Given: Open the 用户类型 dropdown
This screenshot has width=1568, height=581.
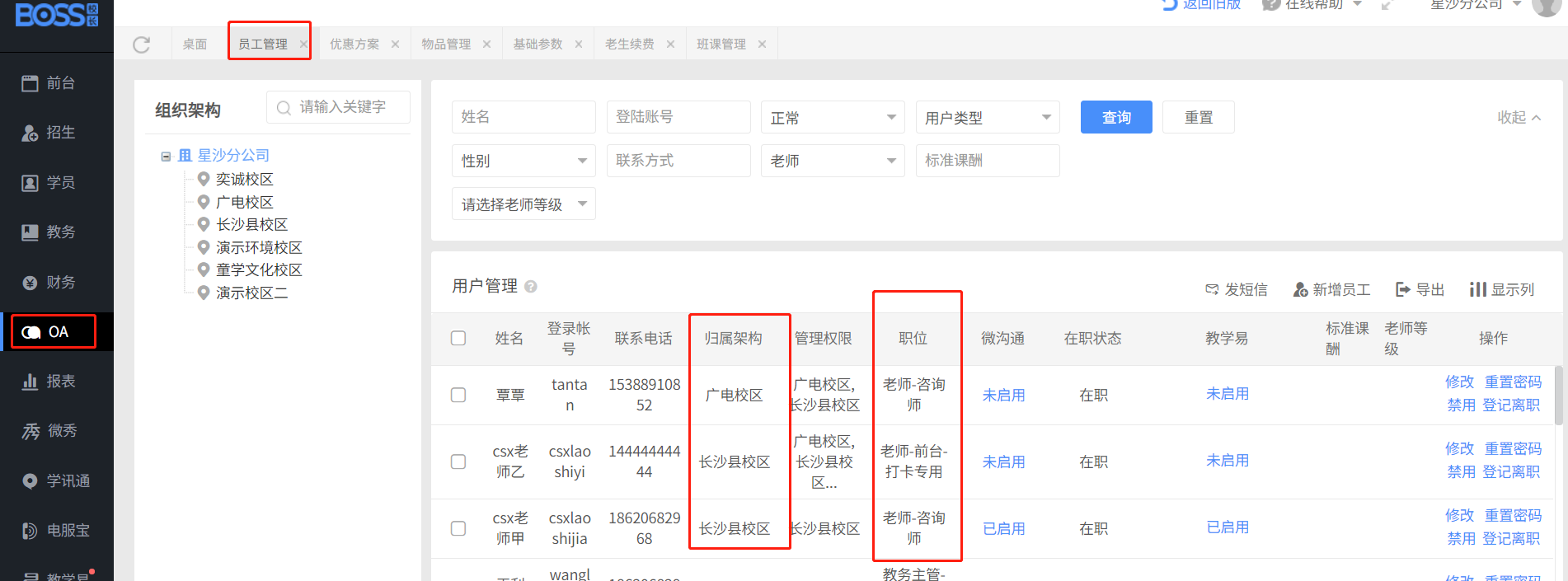Looking at the screenshot, I should tap(988, 117).
